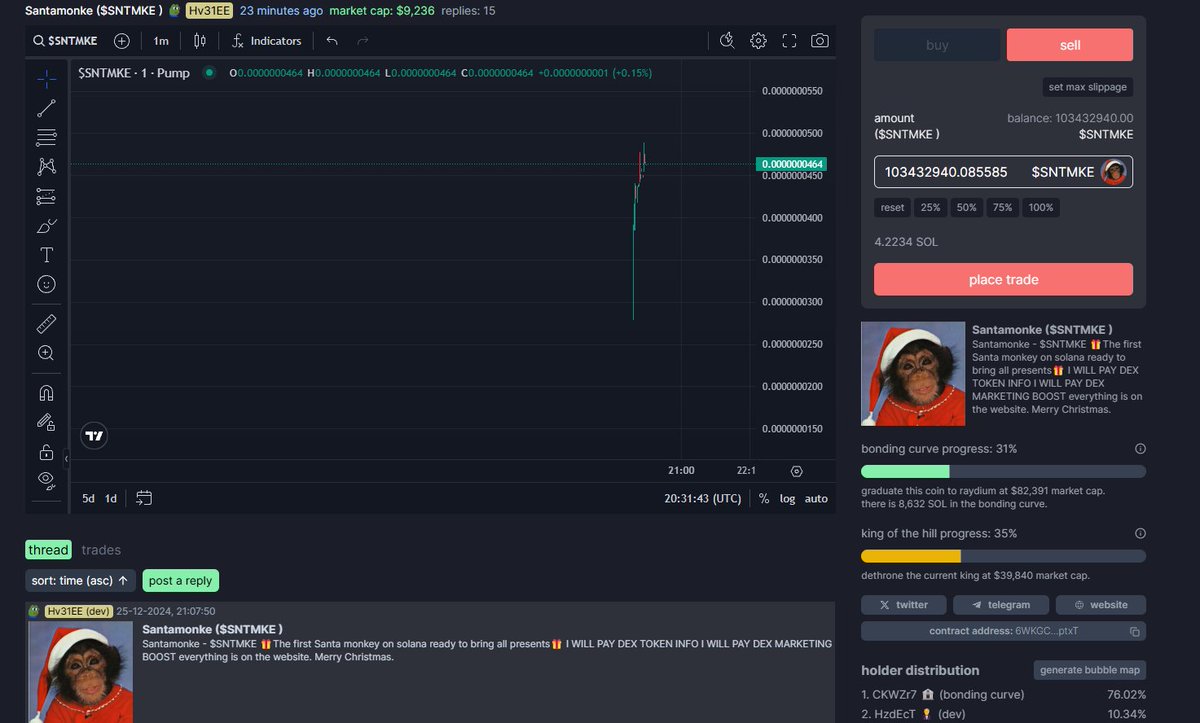Open the timezone menu showing 20:31:43 (UTC)

[x=703, y=498]
